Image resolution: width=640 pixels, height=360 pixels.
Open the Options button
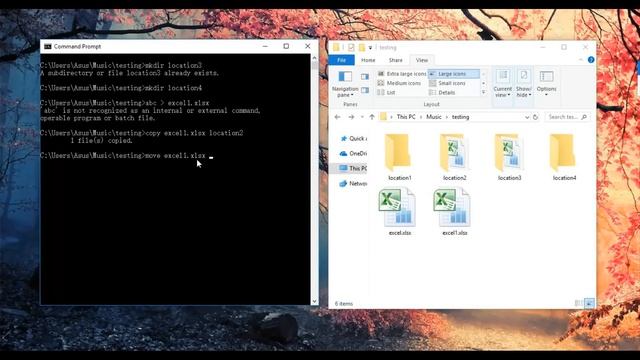(546, 84)
